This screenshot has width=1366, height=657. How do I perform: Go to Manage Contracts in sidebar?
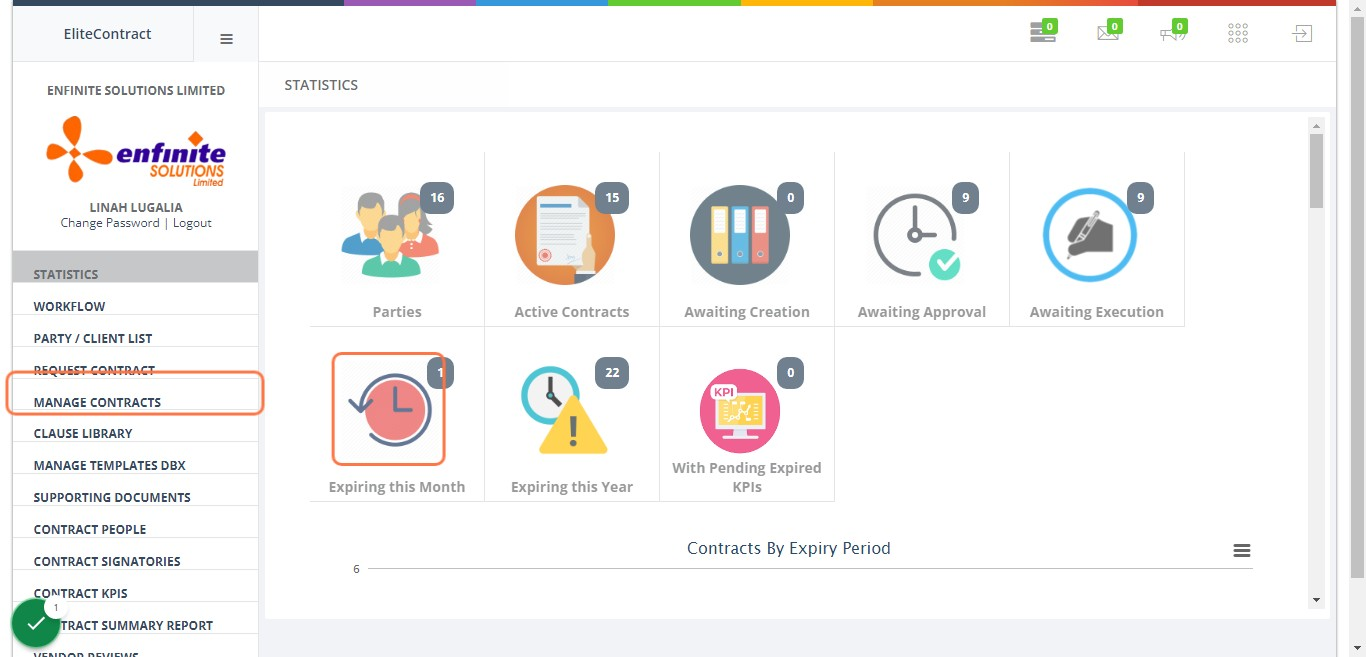97,402
